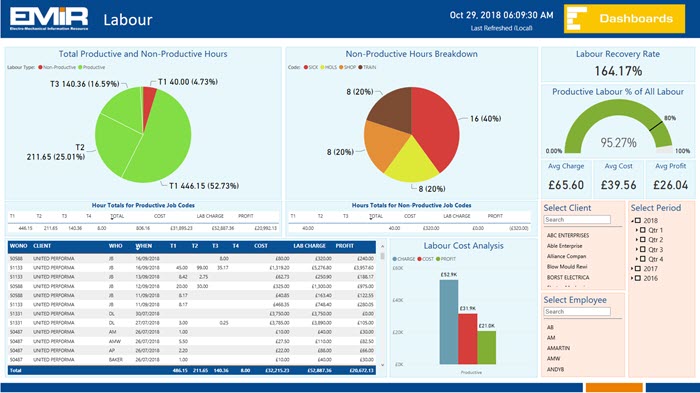Screen dimensions: 700x393
Task: Expand the Qtr 1 node arrow
Action: (x=637, y=230)
